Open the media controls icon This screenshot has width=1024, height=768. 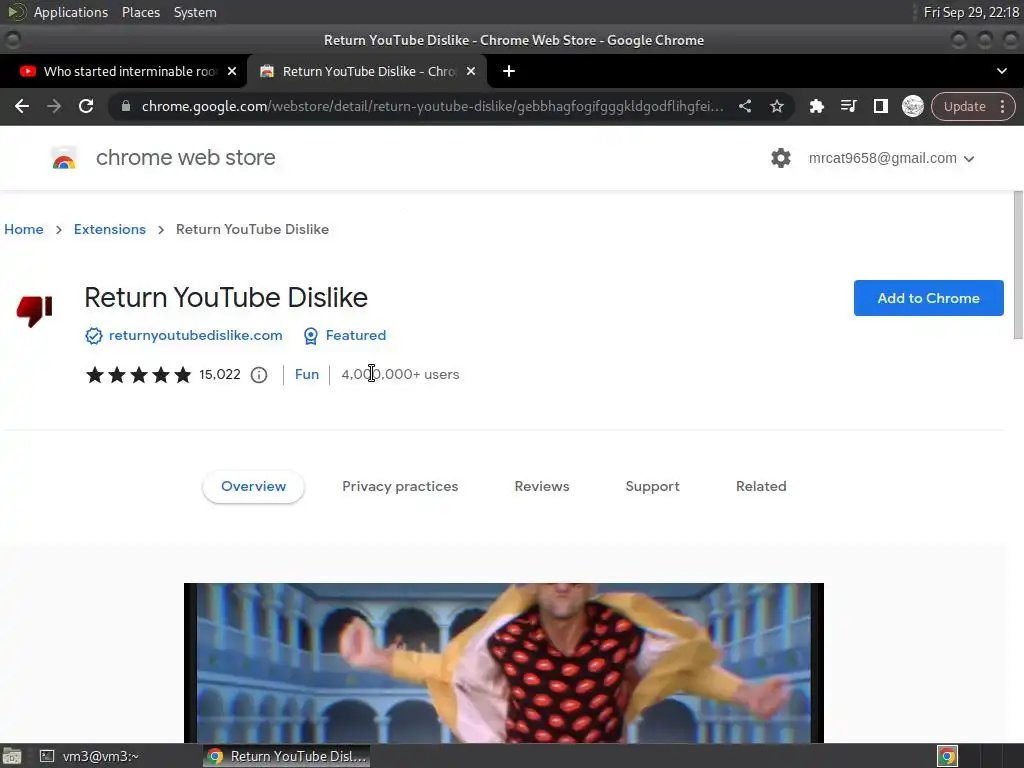pyautogui.click(x=848, y=106)
